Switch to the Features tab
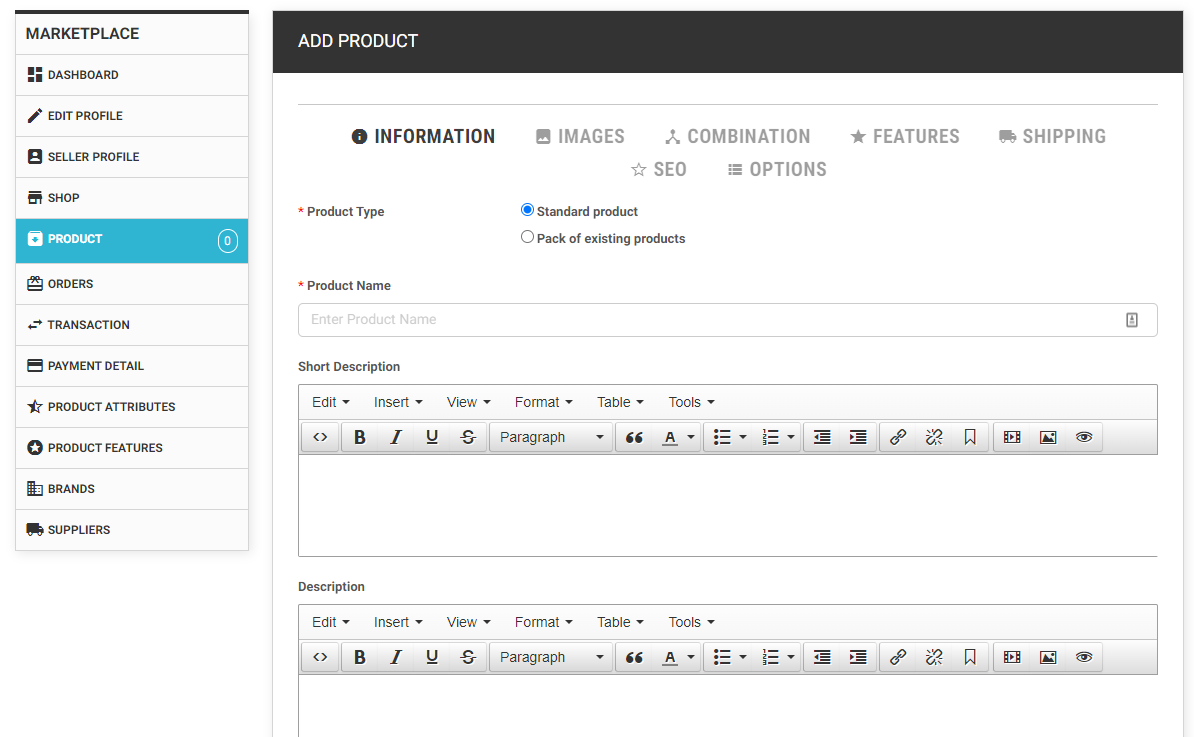This screenshot has width=1194, height=737. pos(905,136)
